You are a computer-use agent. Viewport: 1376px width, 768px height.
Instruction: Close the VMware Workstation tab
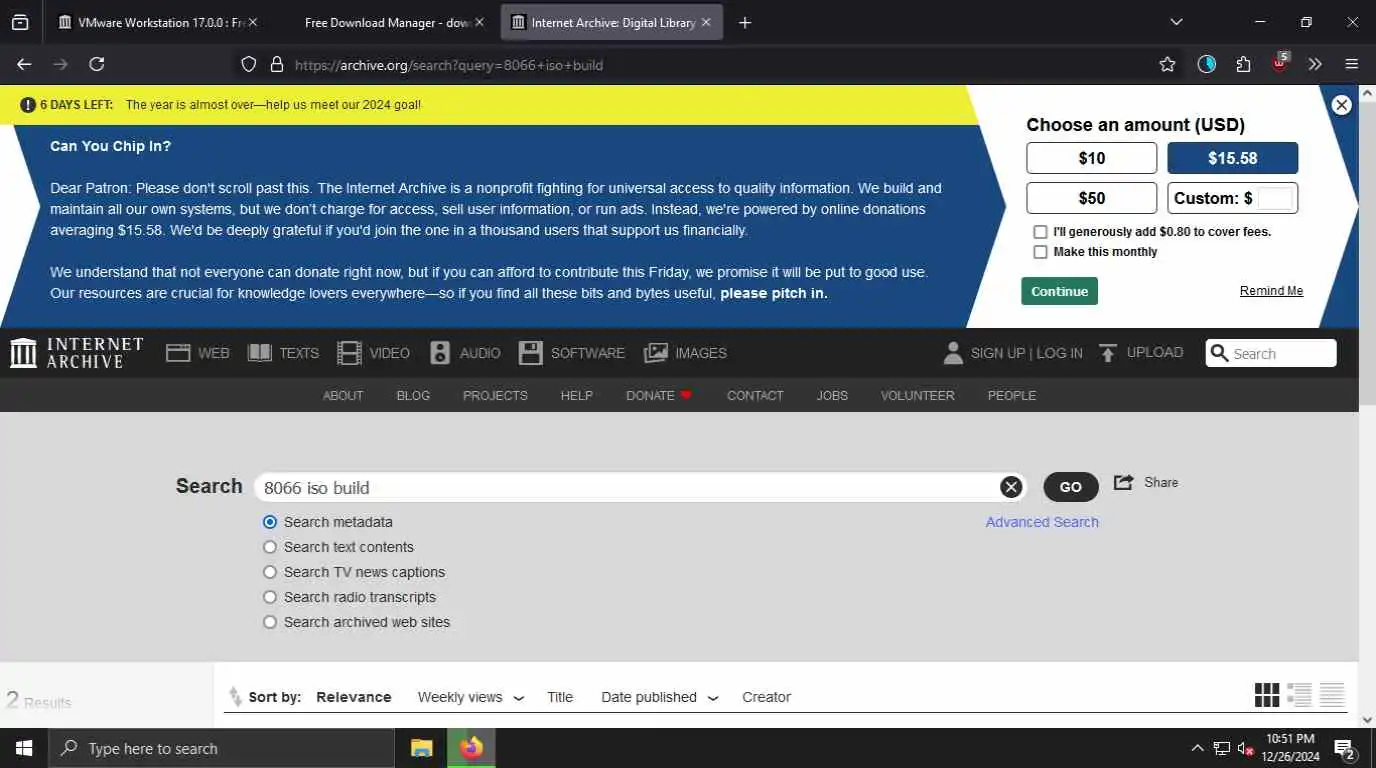coord(252,22)
